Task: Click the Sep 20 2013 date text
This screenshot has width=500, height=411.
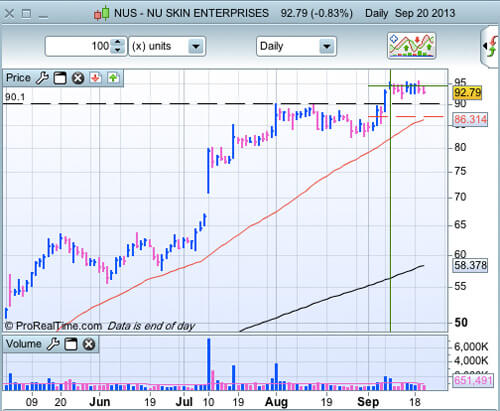Action: point(425,13)
